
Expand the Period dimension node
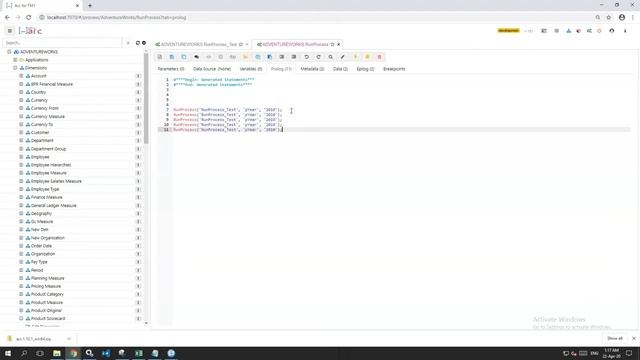(21, 270)
